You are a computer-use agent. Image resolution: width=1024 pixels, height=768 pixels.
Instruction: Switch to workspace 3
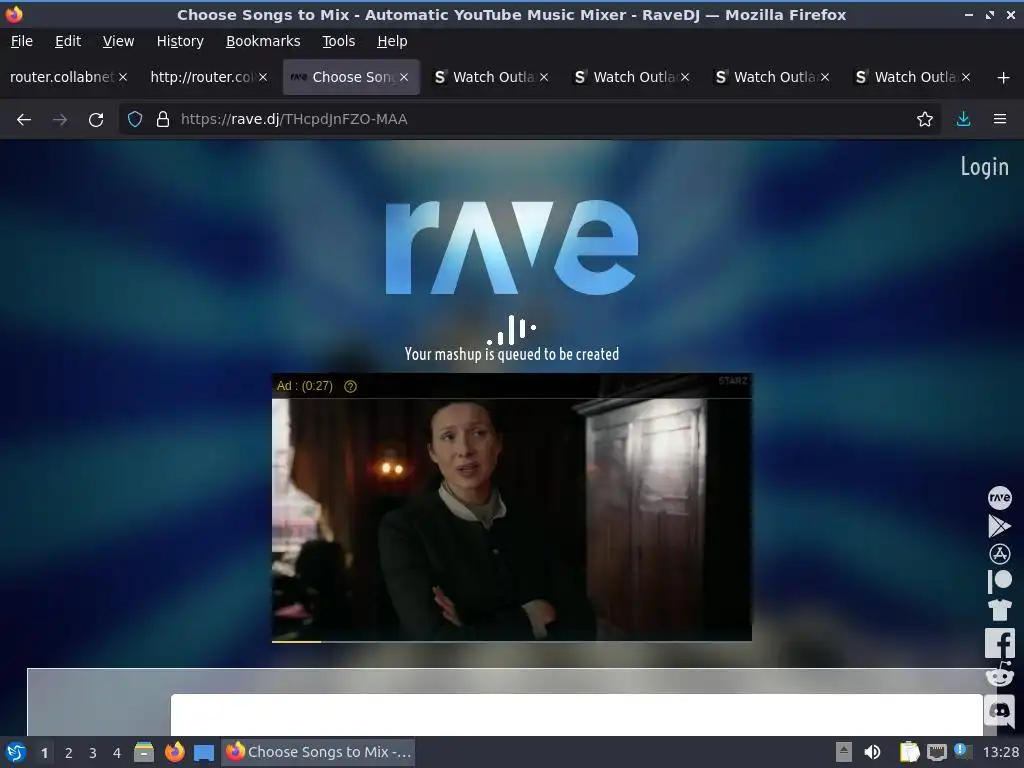pyautogui.click(x=93, y=753)
